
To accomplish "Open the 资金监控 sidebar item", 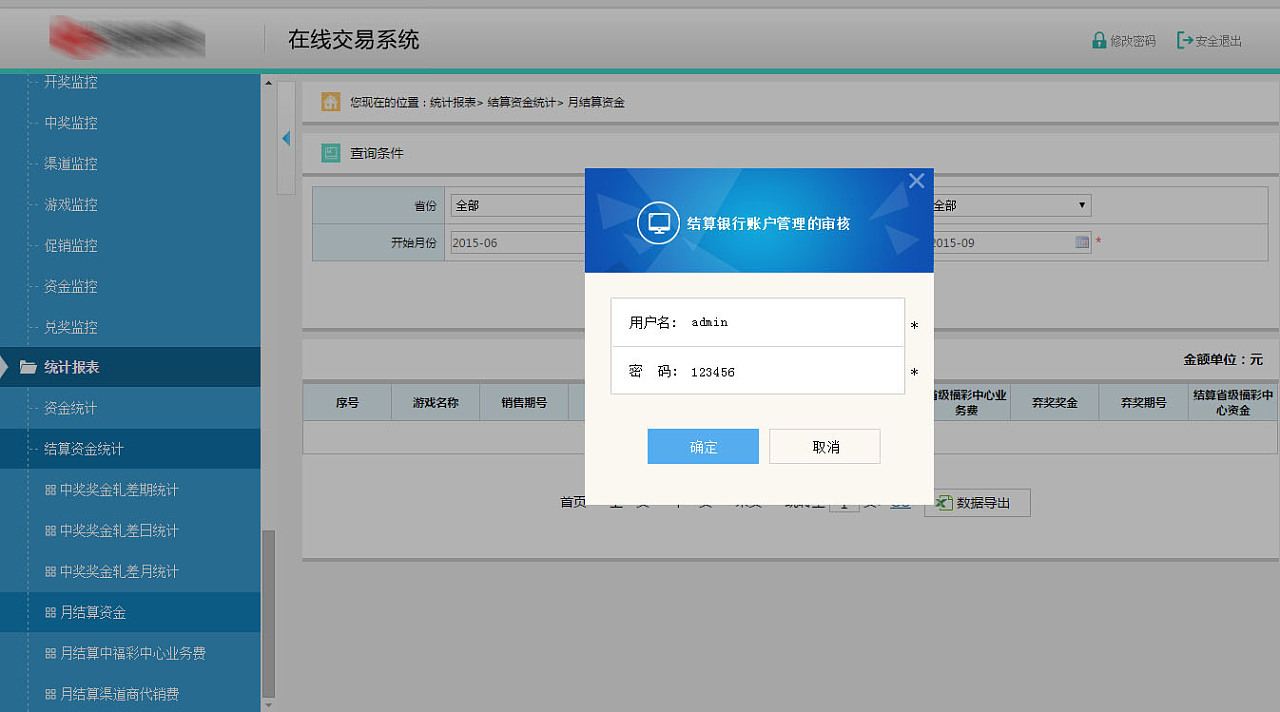I will (70, 286).
